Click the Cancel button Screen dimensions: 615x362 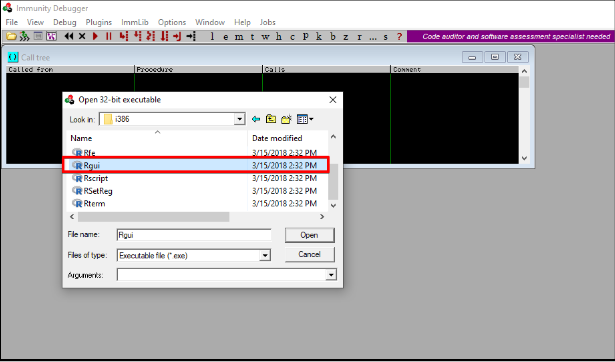pos(309,254)
